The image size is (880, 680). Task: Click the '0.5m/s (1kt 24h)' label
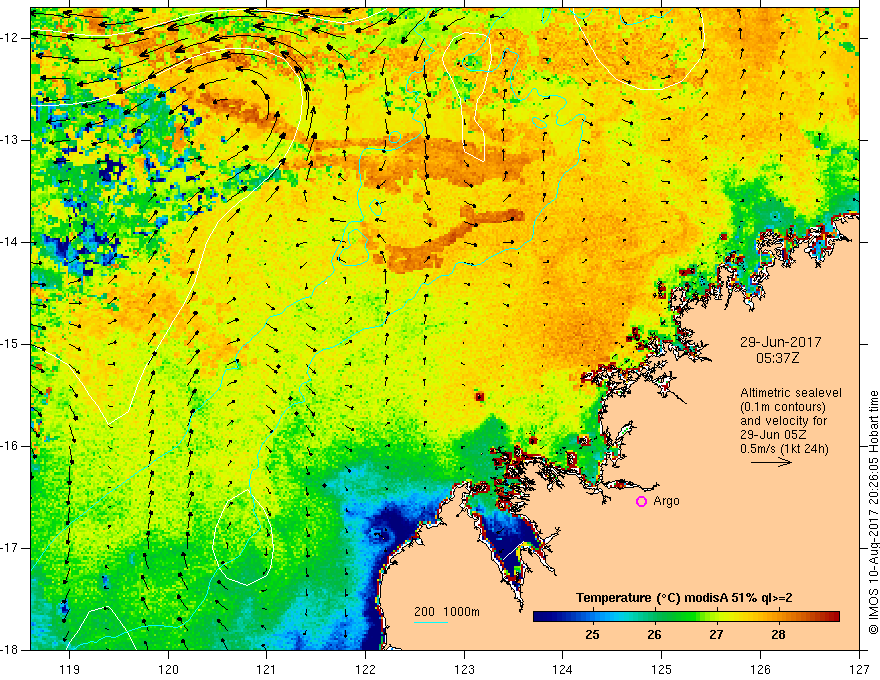pos(784,449)
